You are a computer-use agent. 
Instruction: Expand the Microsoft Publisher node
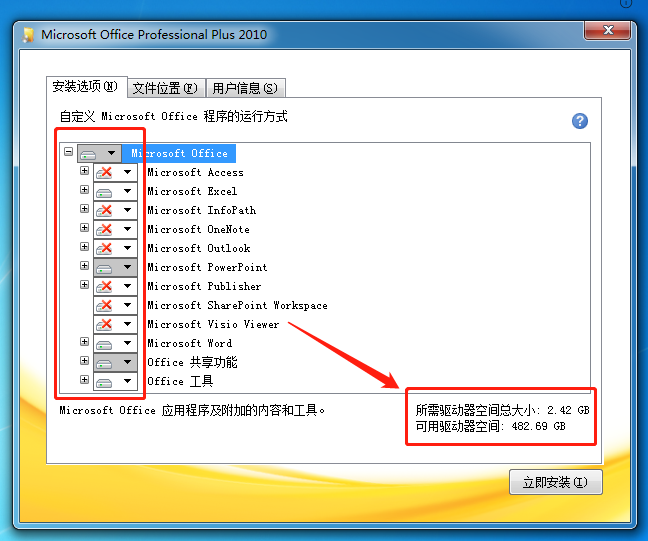[x=84, y=285]
